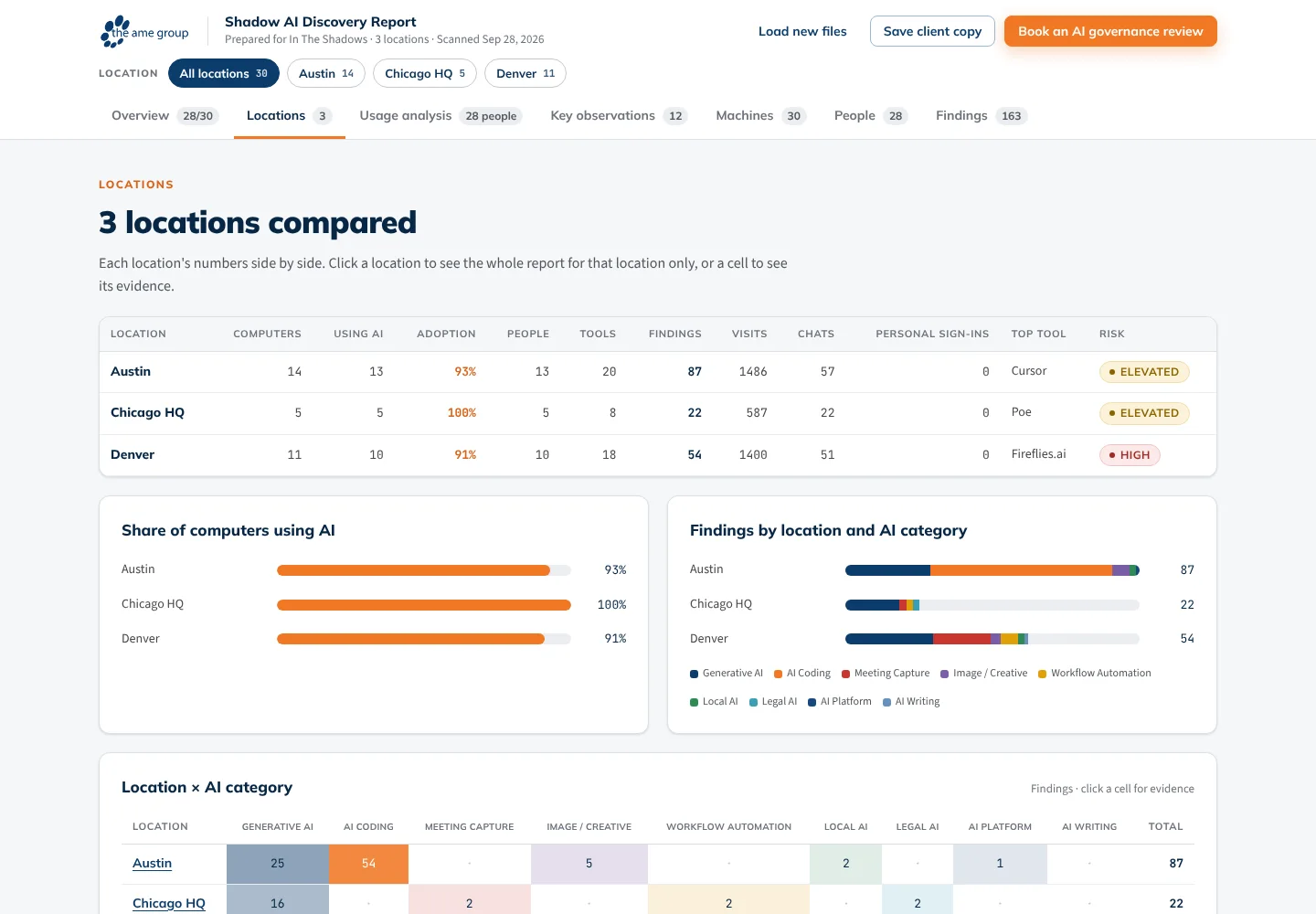Click Austin's Generative AI cell showing 25
The width and height of the screenshot is (1316, 914).
pos(278,864)
